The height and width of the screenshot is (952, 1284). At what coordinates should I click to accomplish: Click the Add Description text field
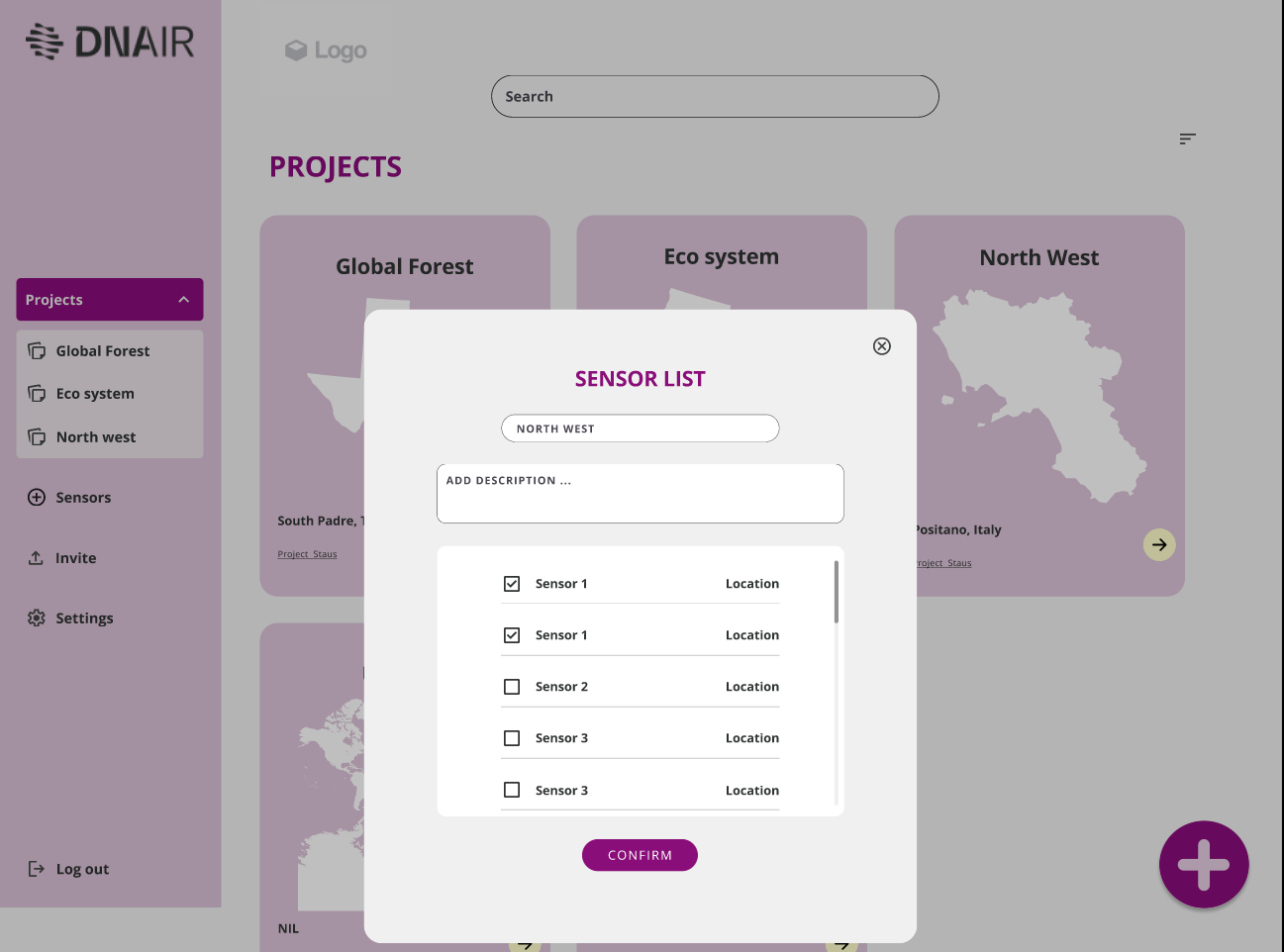click(640, 494)
